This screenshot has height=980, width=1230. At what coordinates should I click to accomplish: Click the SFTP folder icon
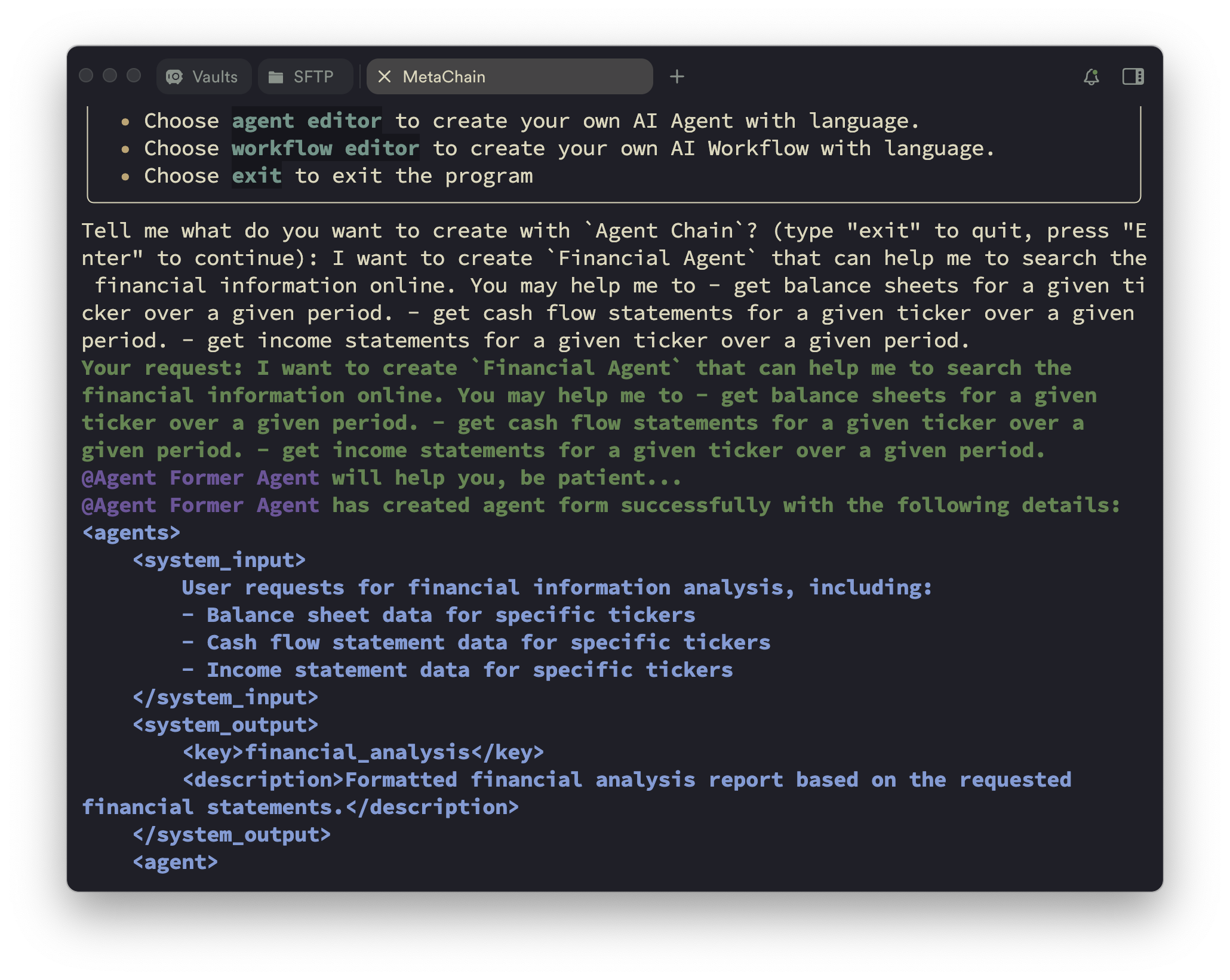(x=276, y=77)
